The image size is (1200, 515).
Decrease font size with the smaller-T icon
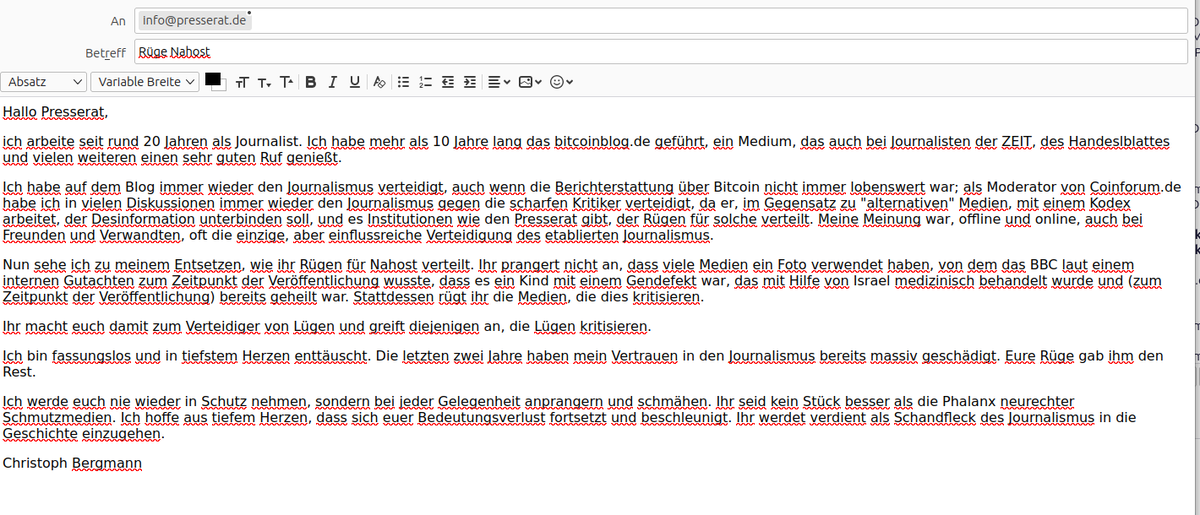265,82
